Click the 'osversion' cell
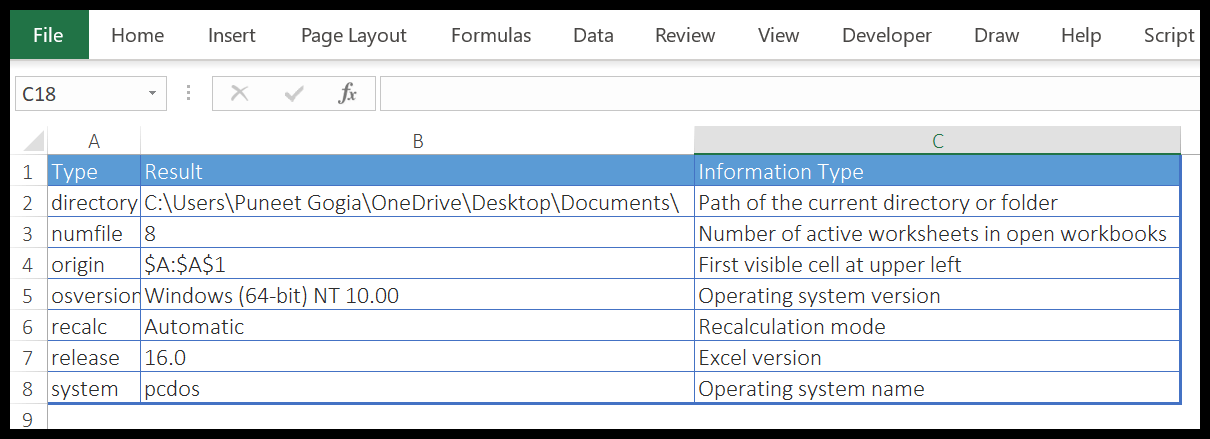Viewport: 1210px width, 439px height. pos(94,295)
